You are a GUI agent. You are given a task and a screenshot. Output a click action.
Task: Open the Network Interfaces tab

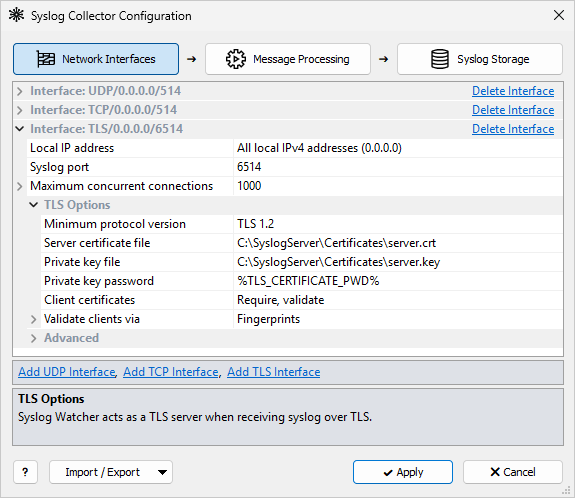(x=96, y=59)
